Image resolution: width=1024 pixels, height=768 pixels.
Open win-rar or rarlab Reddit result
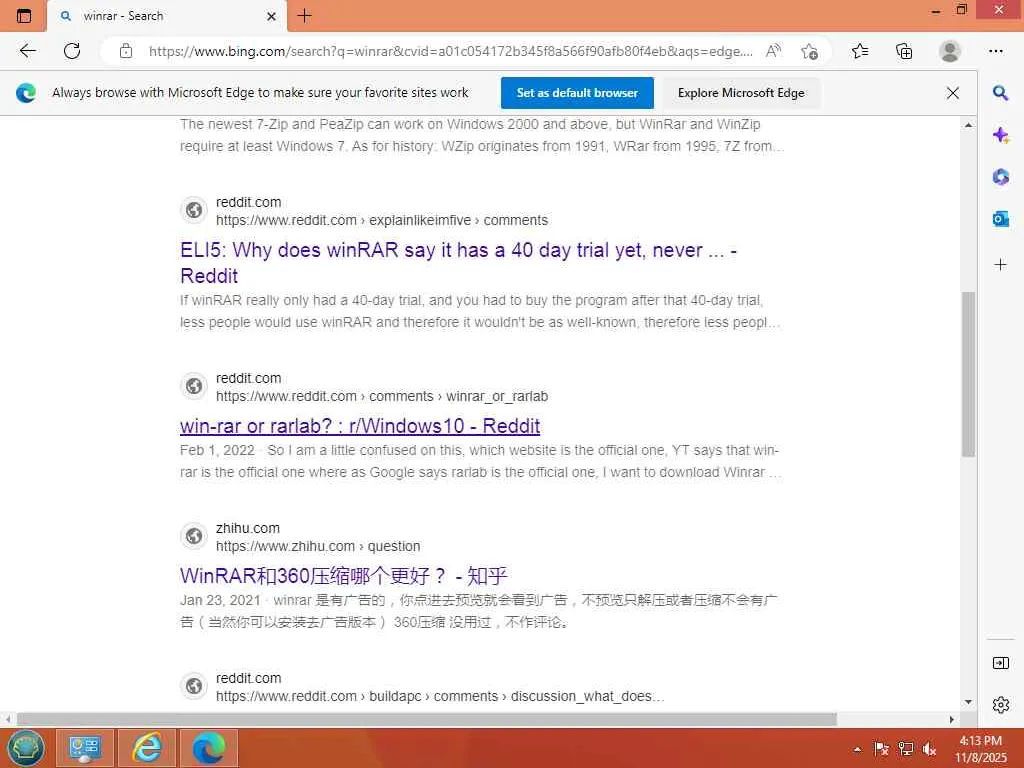[360, 426]
